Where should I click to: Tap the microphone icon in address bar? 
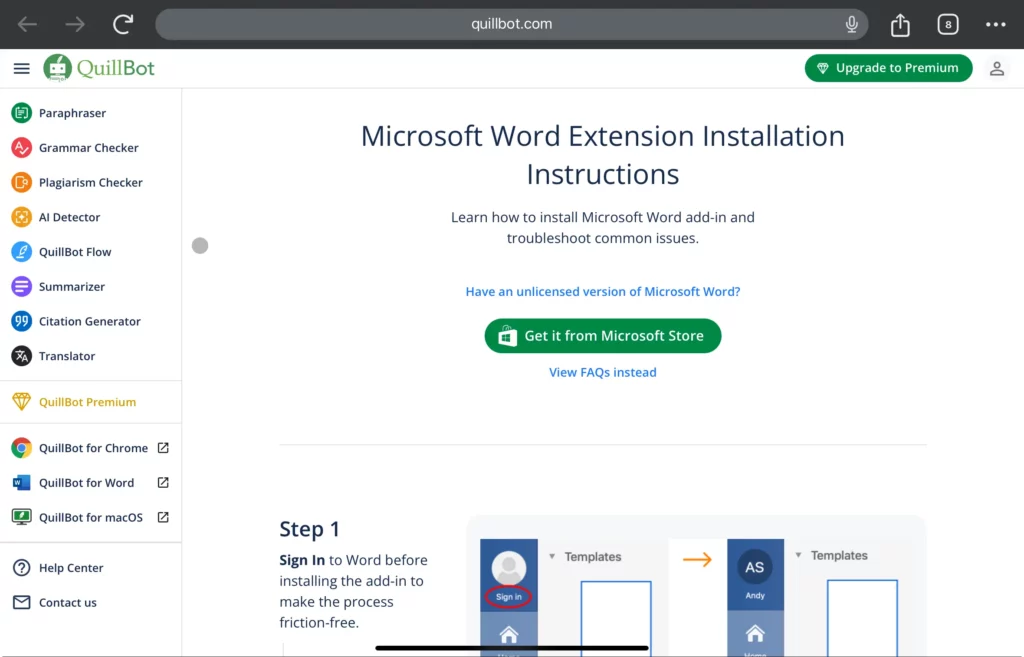(852, 24)
